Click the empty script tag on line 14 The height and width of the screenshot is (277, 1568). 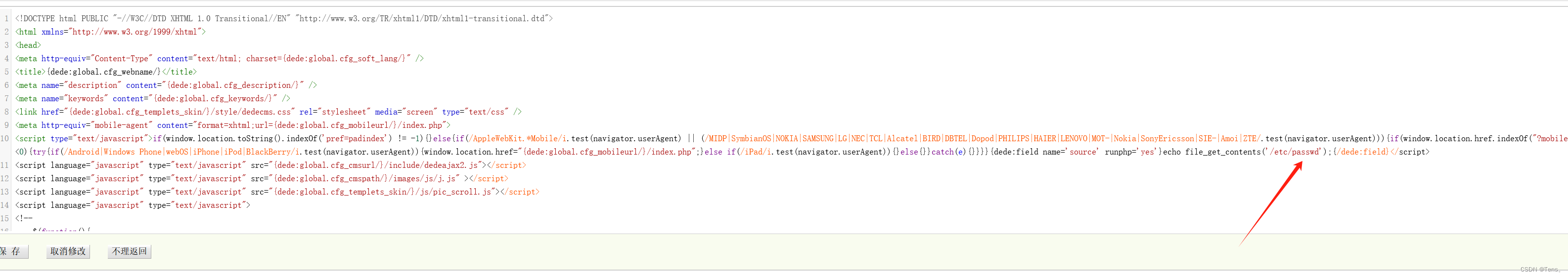click(133, 205)
